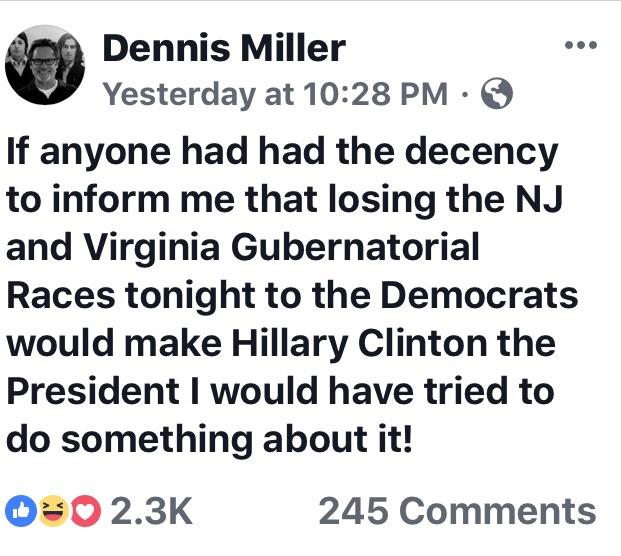This screenshot has height=556, width=621.
Task: Click the phrase something about it!
Action: (x=237, y=440)
